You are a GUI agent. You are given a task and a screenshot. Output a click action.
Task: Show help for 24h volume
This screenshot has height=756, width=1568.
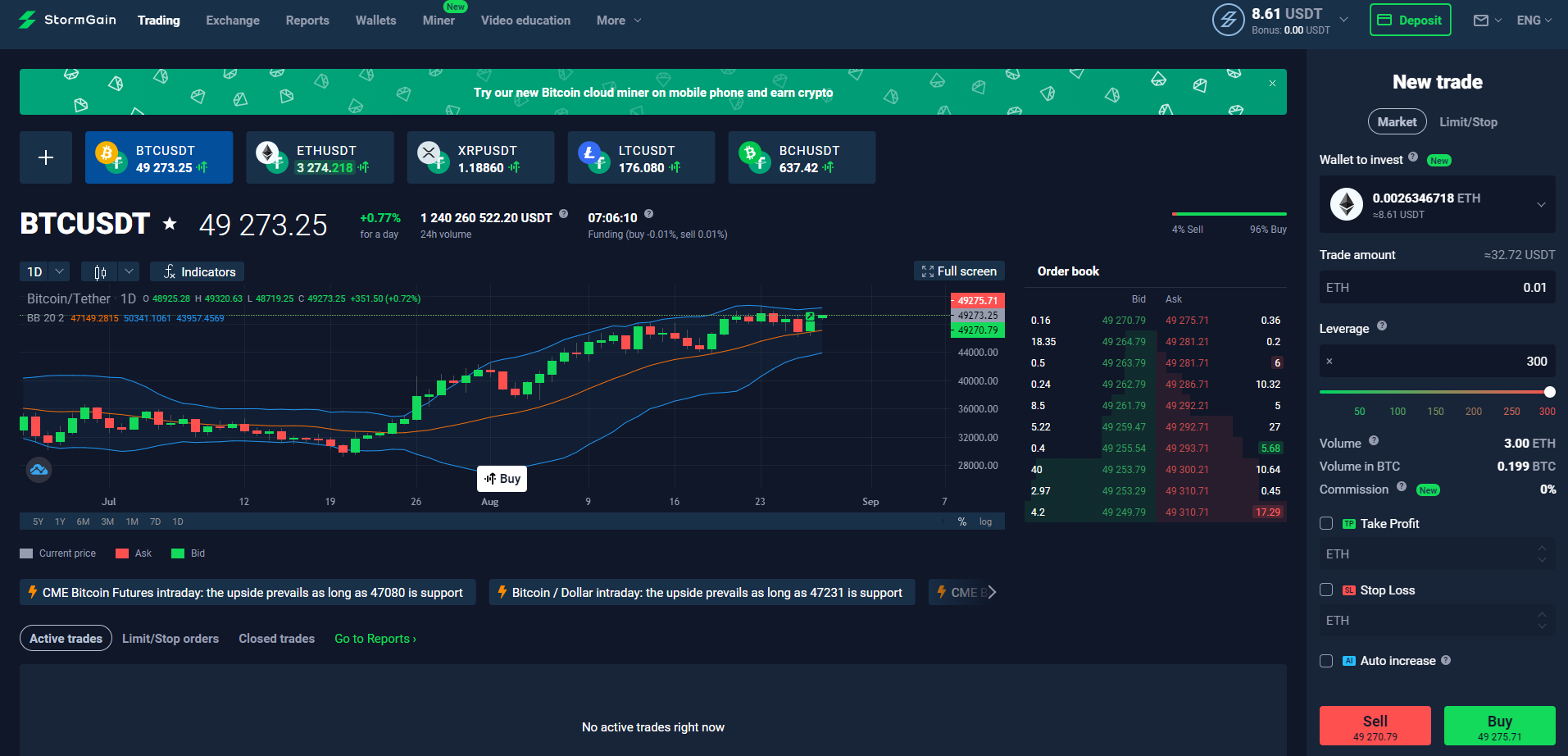(x=564, y=214)
